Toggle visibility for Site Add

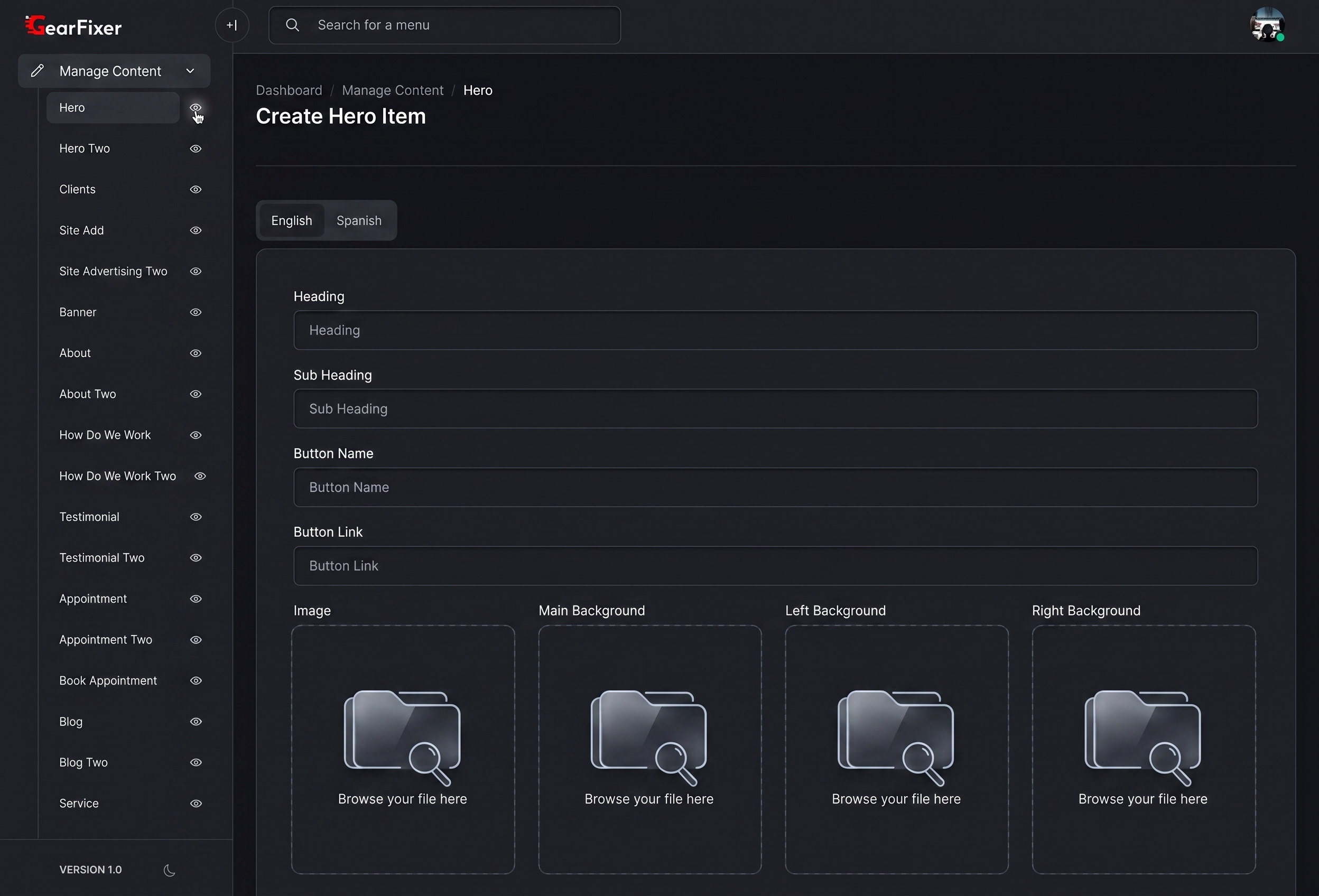pos(195,230)
